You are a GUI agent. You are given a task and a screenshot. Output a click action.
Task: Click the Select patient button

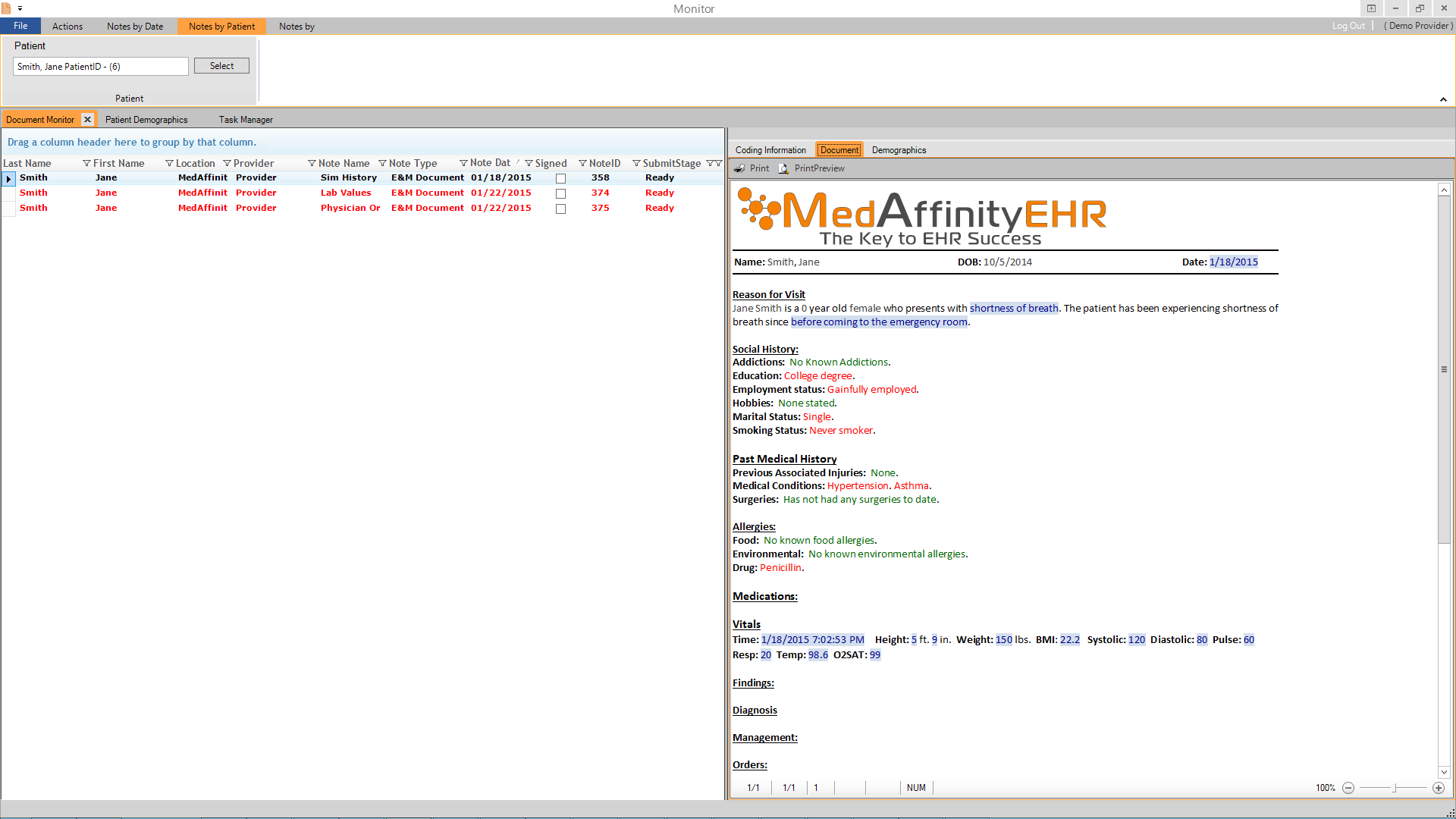[221, 66]
